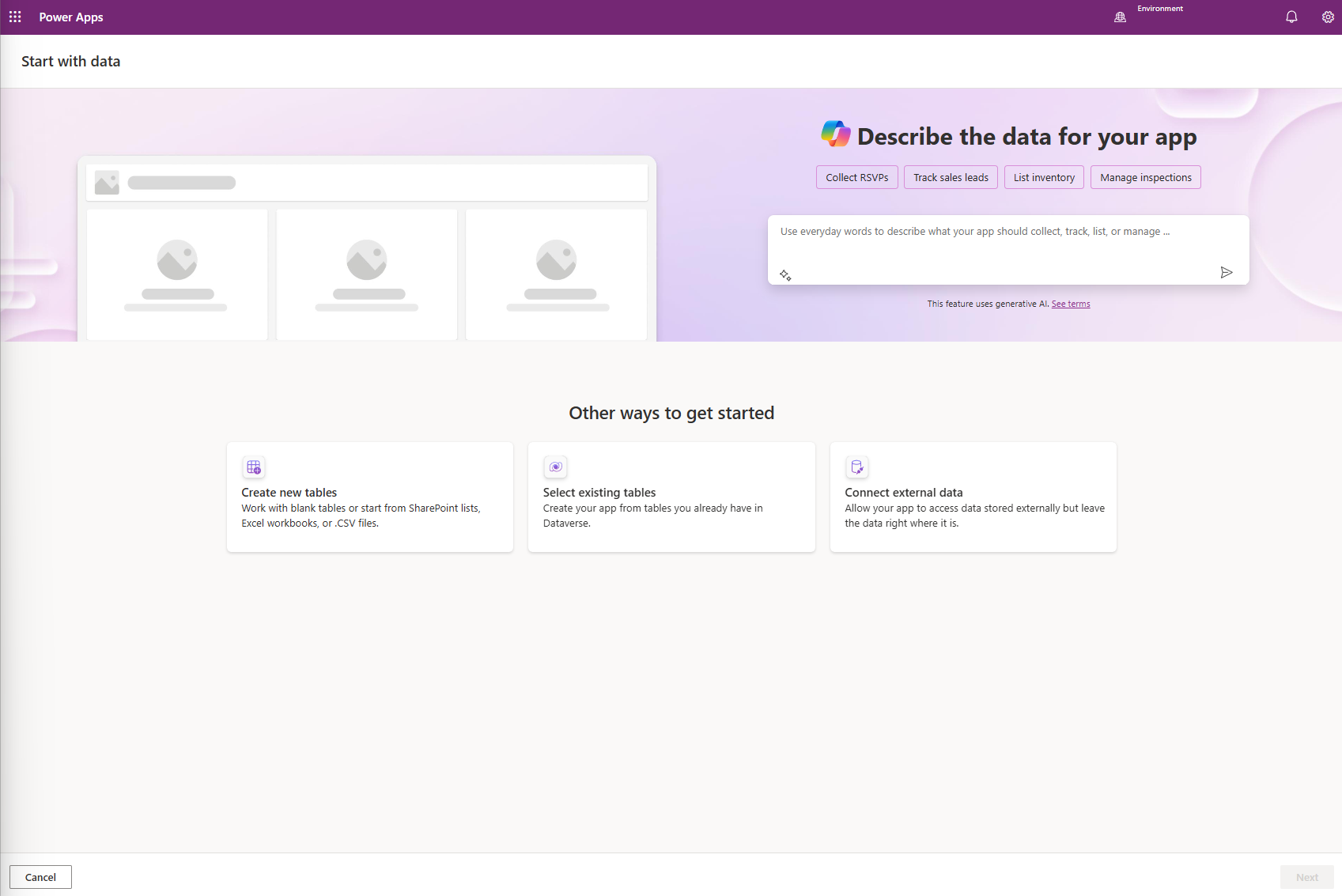Click the first placeholder image card preview
Screen dimensions: 1342x896
[x=177, y=274]
